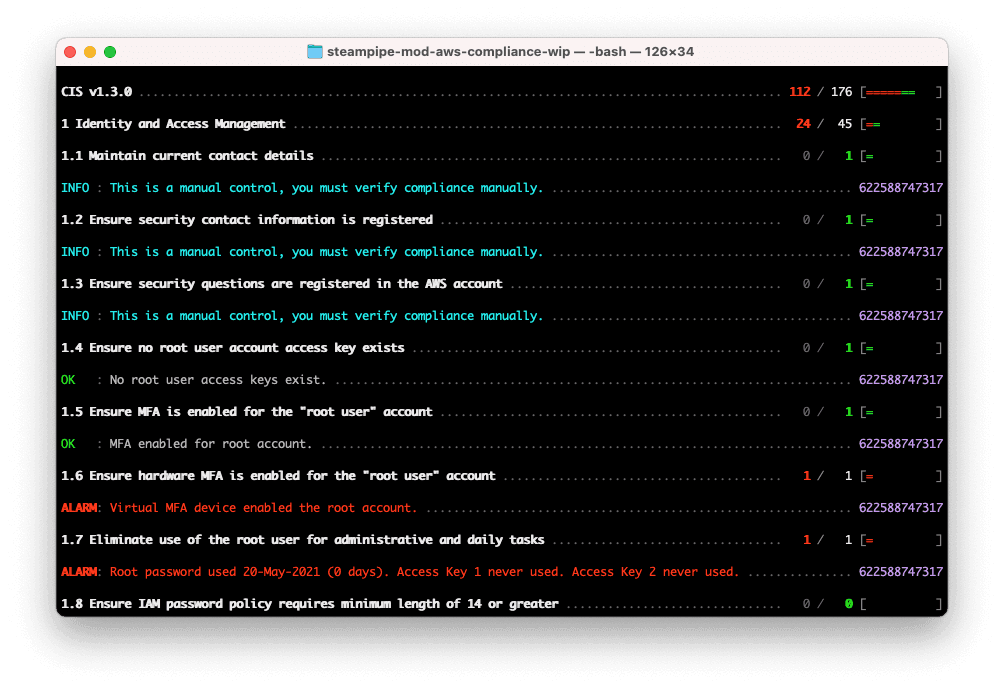The width and height of the screenshot is (1004, 691).
Task: Click the "1.8 Ensure IAM password policy" line
Action: pos(310,604)
